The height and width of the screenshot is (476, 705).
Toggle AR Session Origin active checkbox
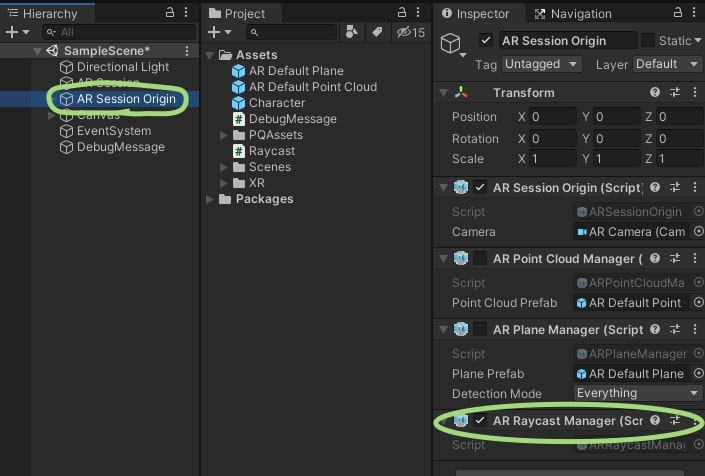(486, 40)
